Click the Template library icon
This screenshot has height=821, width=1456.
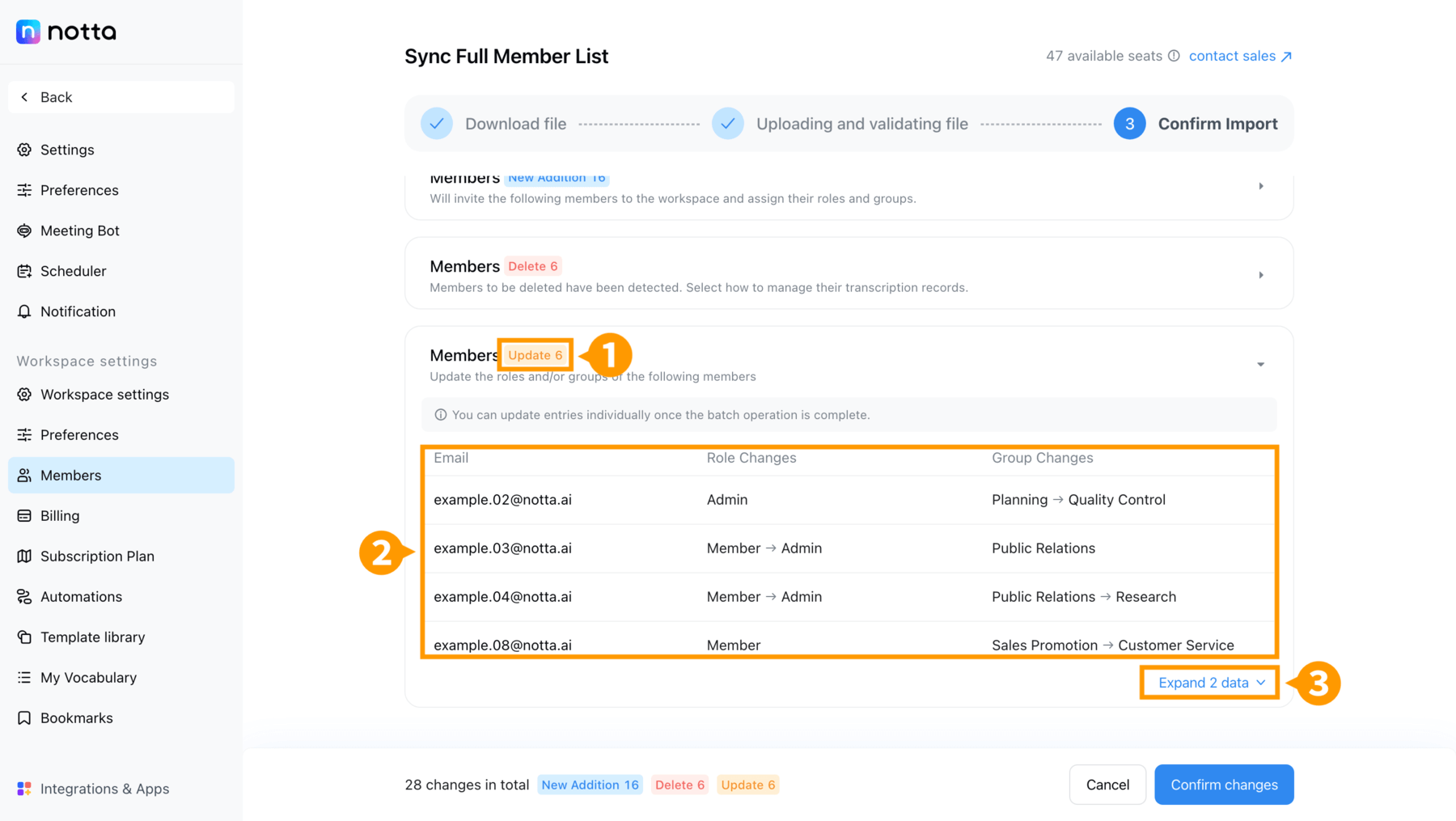click(x=24, y=637)
